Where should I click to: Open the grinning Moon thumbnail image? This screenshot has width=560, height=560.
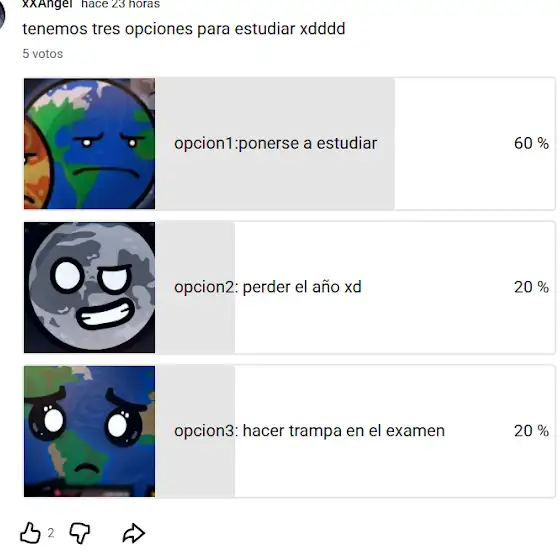pyautogui.click(x=89, y=288)
